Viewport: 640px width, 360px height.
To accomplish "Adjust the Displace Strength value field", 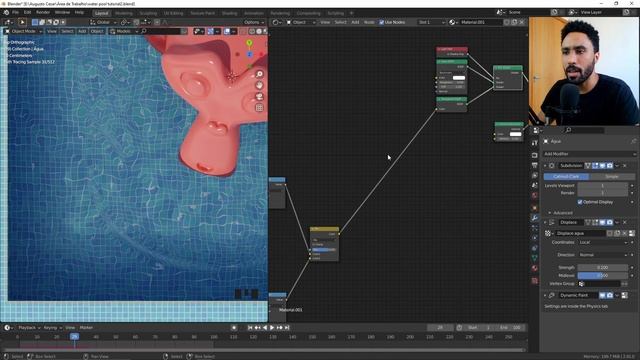I will point(603,268).
